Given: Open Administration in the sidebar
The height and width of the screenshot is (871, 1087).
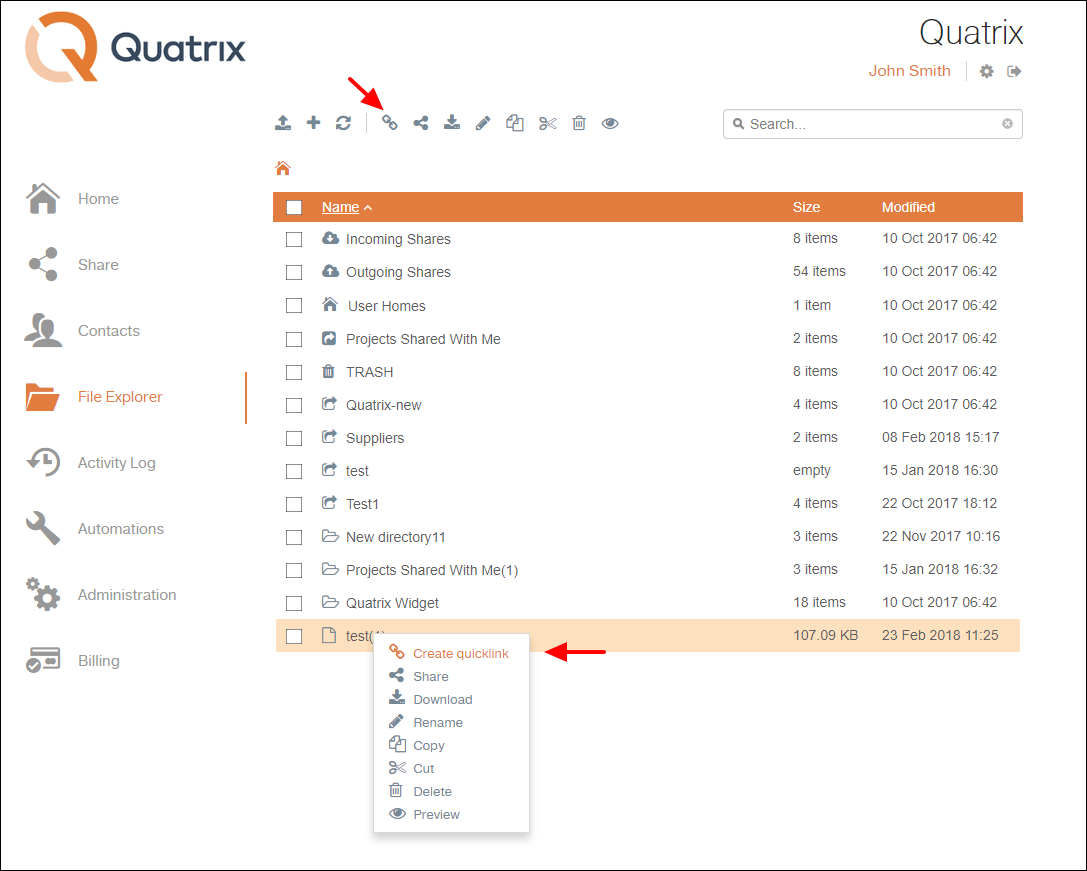Looking at the screenshot, I should 101,595.
